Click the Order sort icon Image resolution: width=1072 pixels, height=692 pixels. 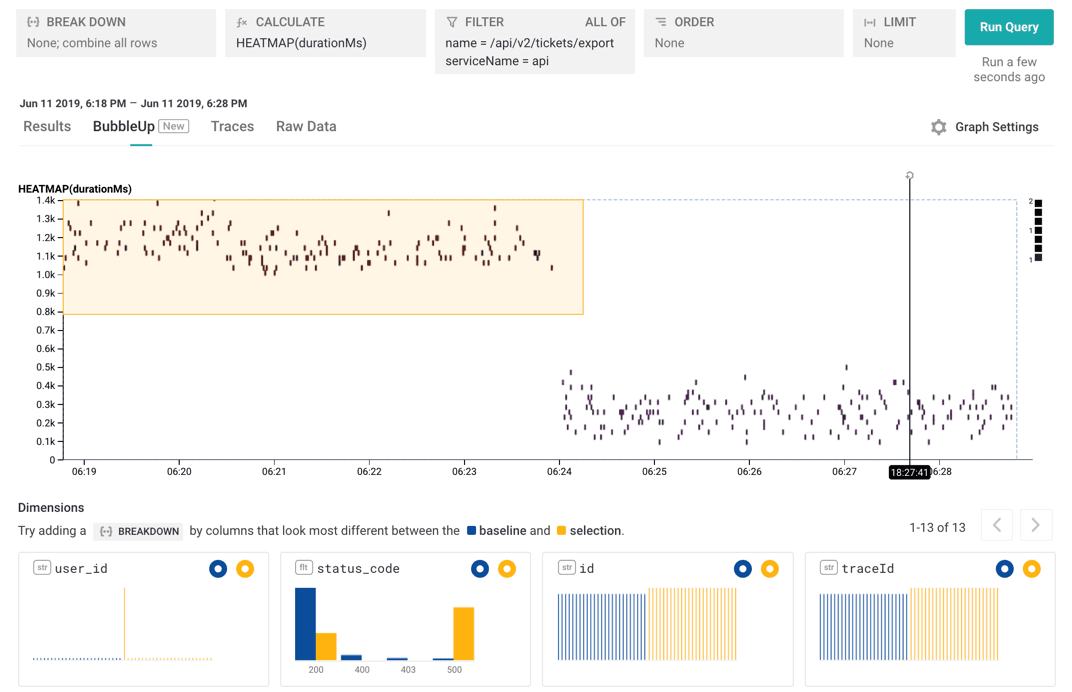tap(661, 22)
